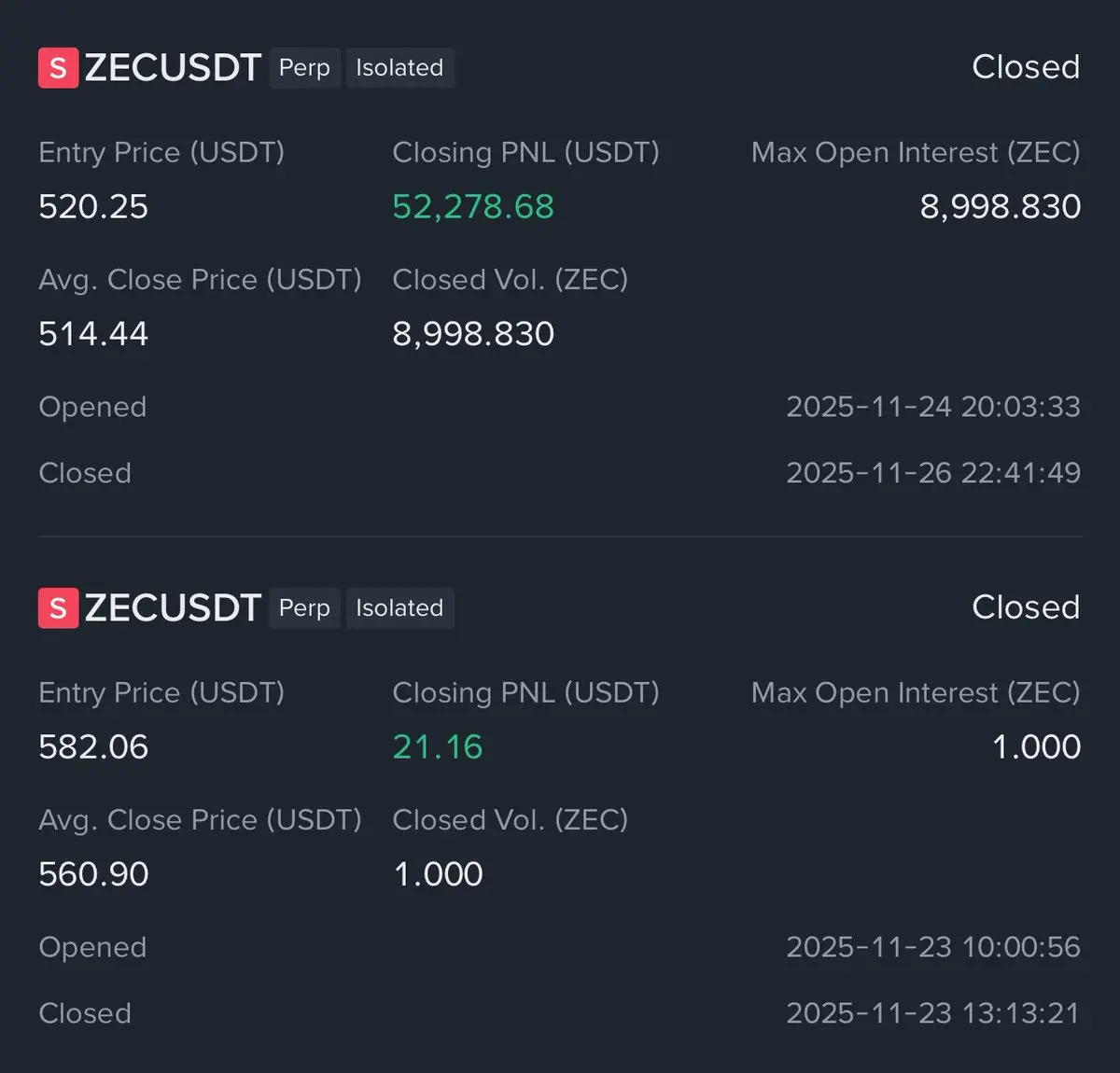Select the closed timestamp 2025-11-23 13:13:21

[x=932, y=1013]
